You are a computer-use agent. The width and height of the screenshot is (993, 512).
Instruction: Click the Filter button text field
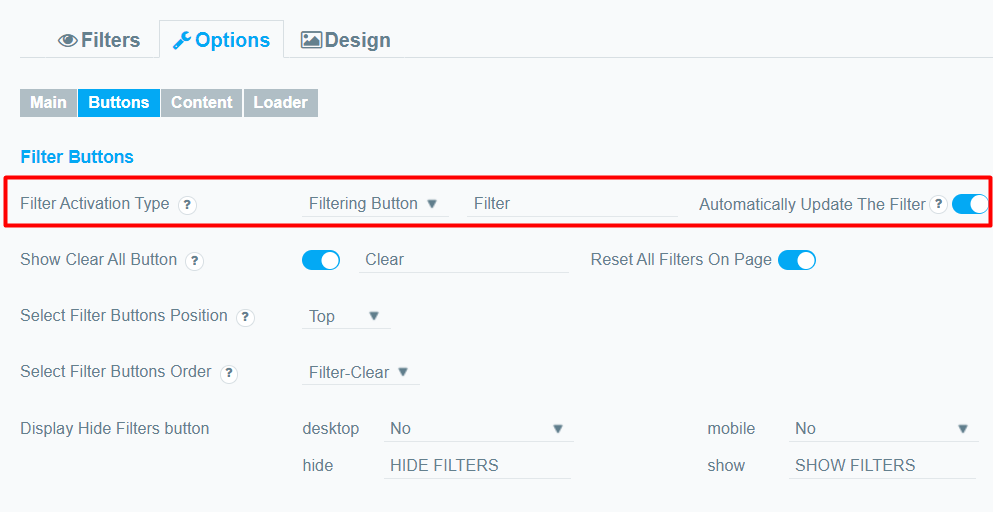tap(572, 204)
